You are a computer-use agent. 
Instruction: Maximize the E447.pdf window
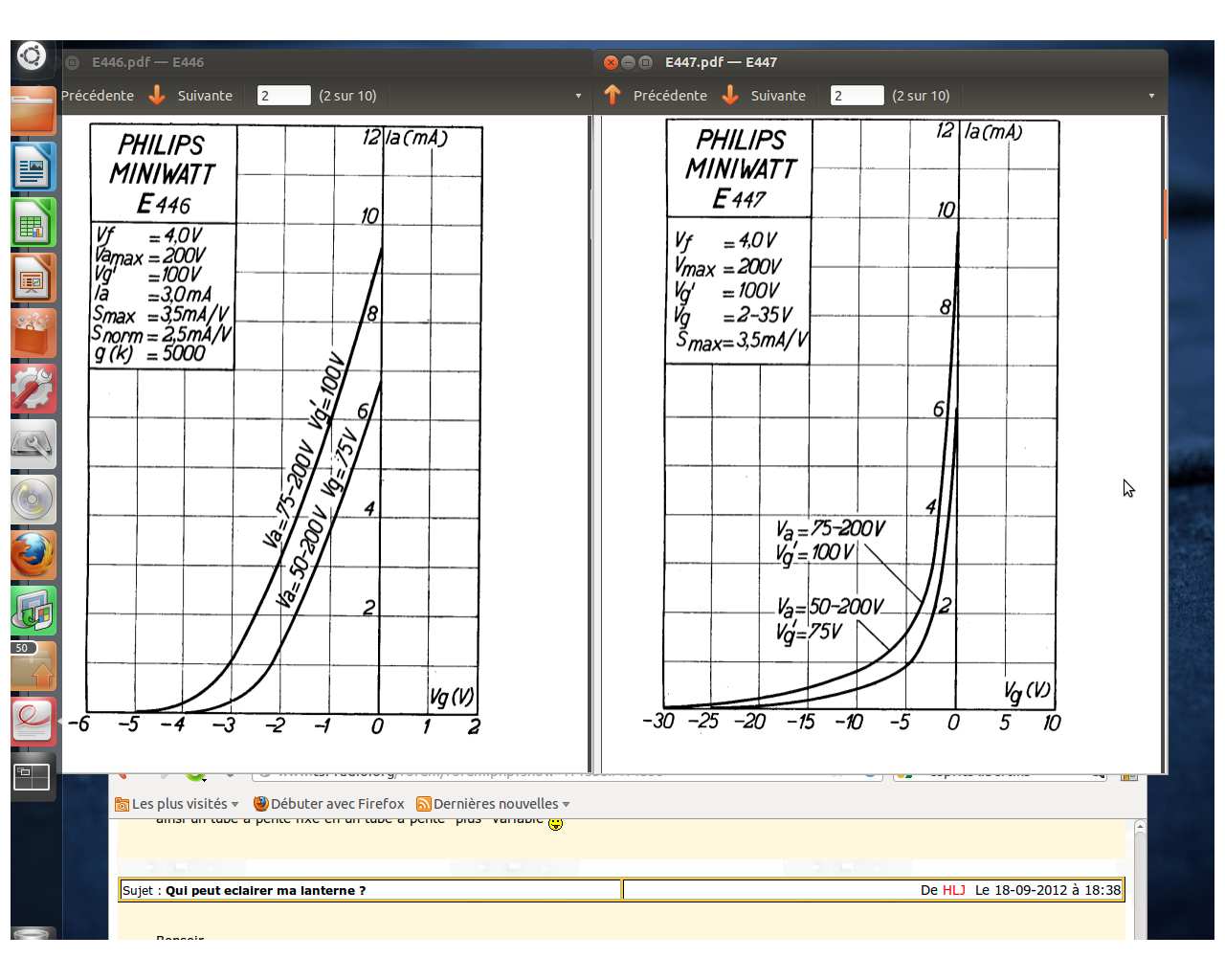[645, 62]
